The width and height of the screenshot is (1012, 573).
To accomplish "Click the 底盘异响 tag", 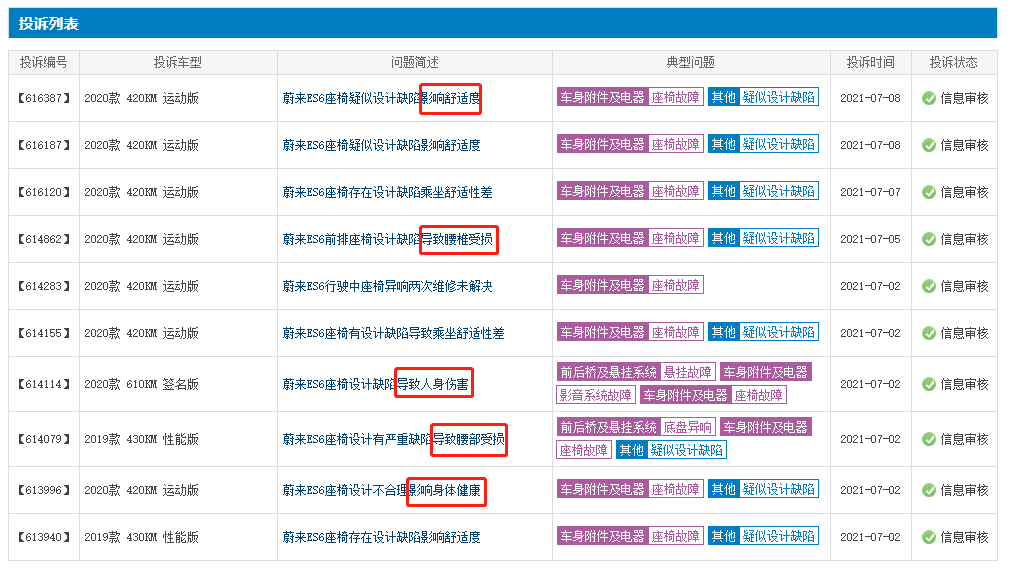I will point(687,427).
